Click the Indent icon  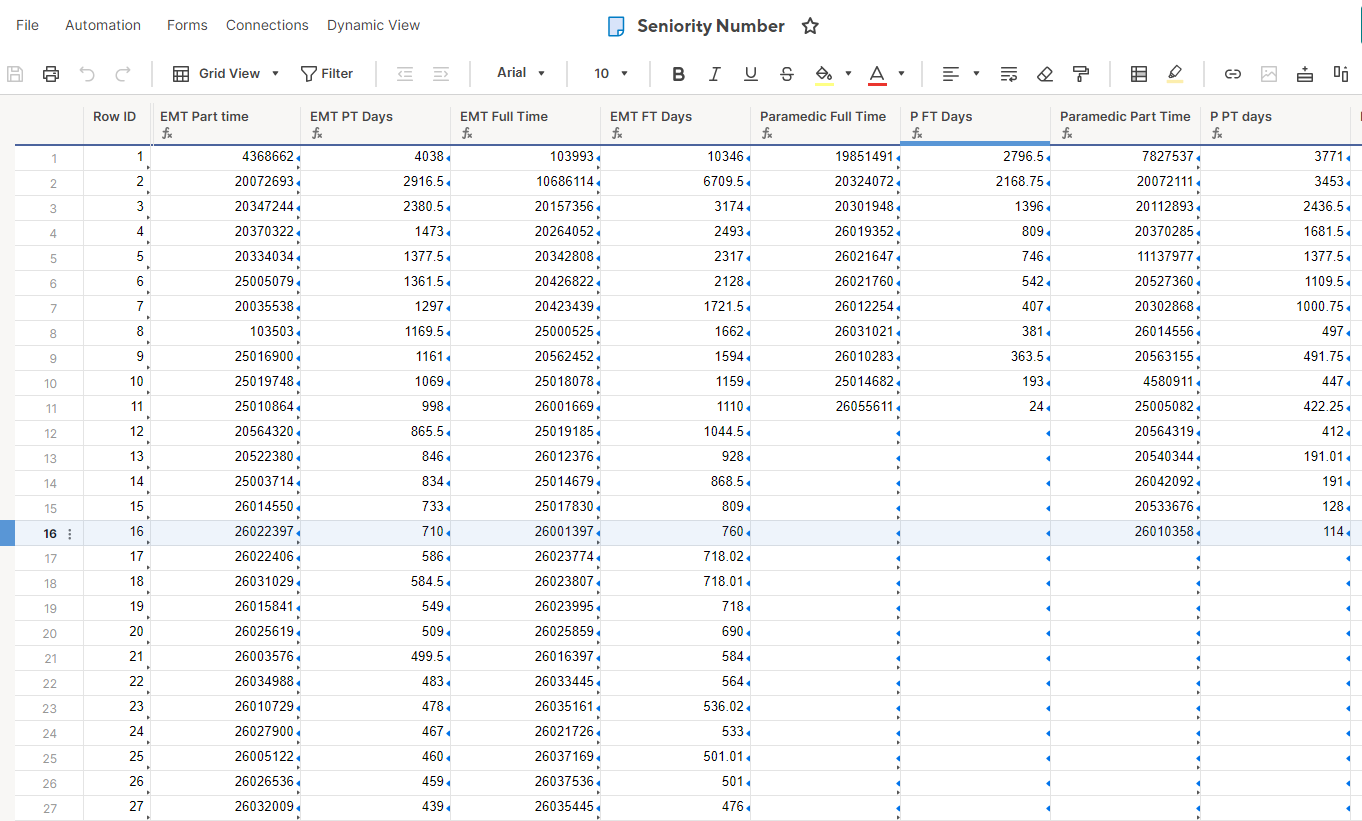(x=441, y=73)
